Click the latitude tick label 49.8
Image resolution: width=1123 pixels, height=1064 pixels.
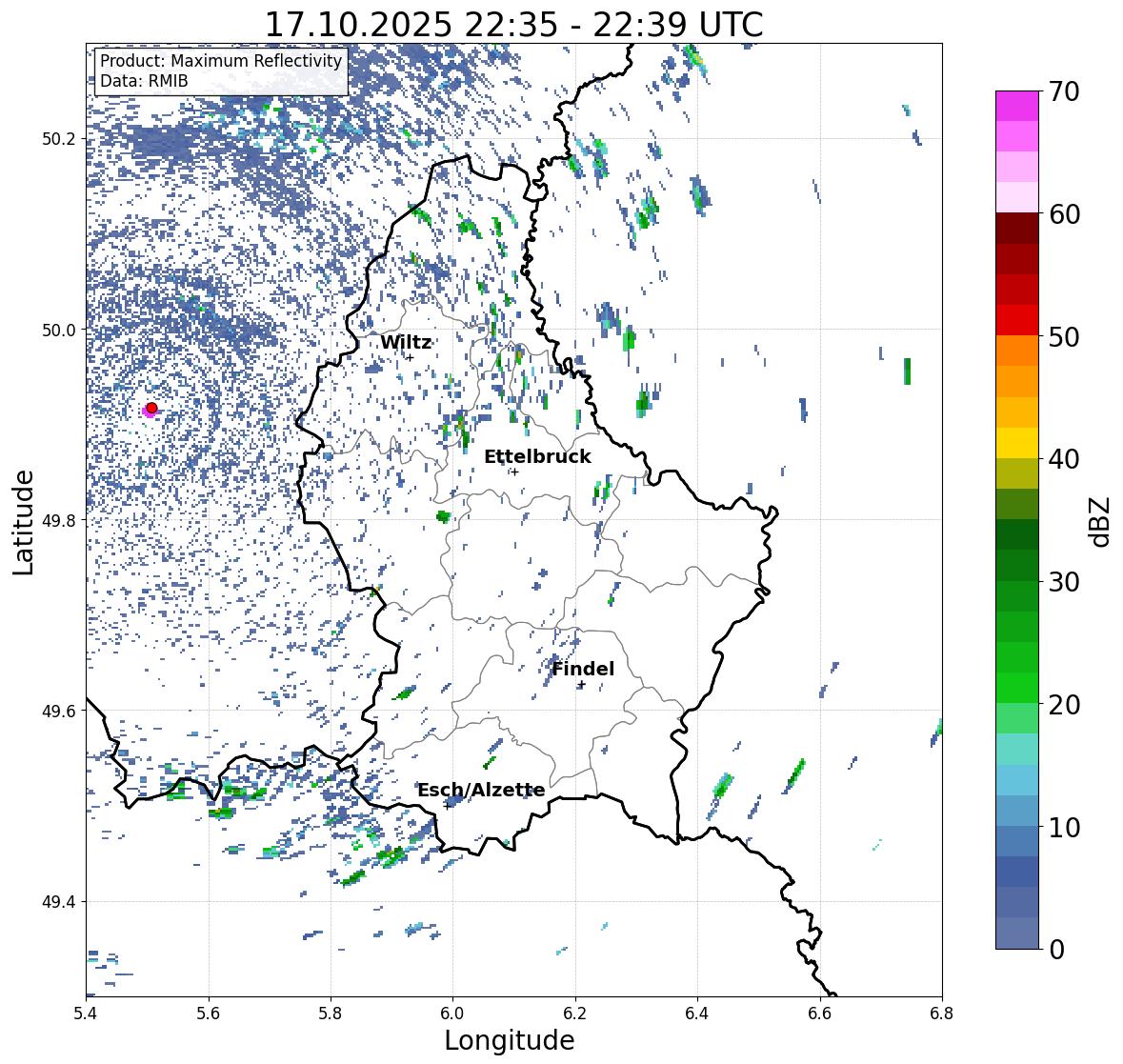[x=59, y=520]
